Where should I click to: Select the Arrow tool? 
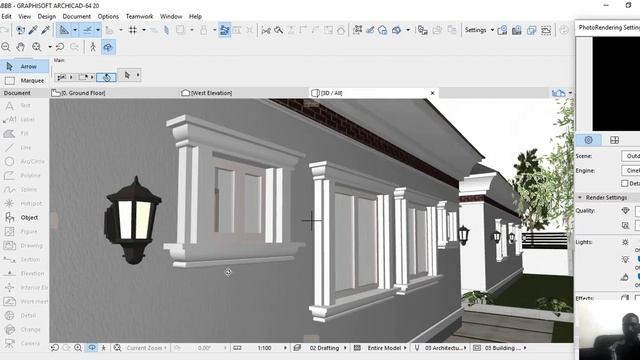(24, 66)
